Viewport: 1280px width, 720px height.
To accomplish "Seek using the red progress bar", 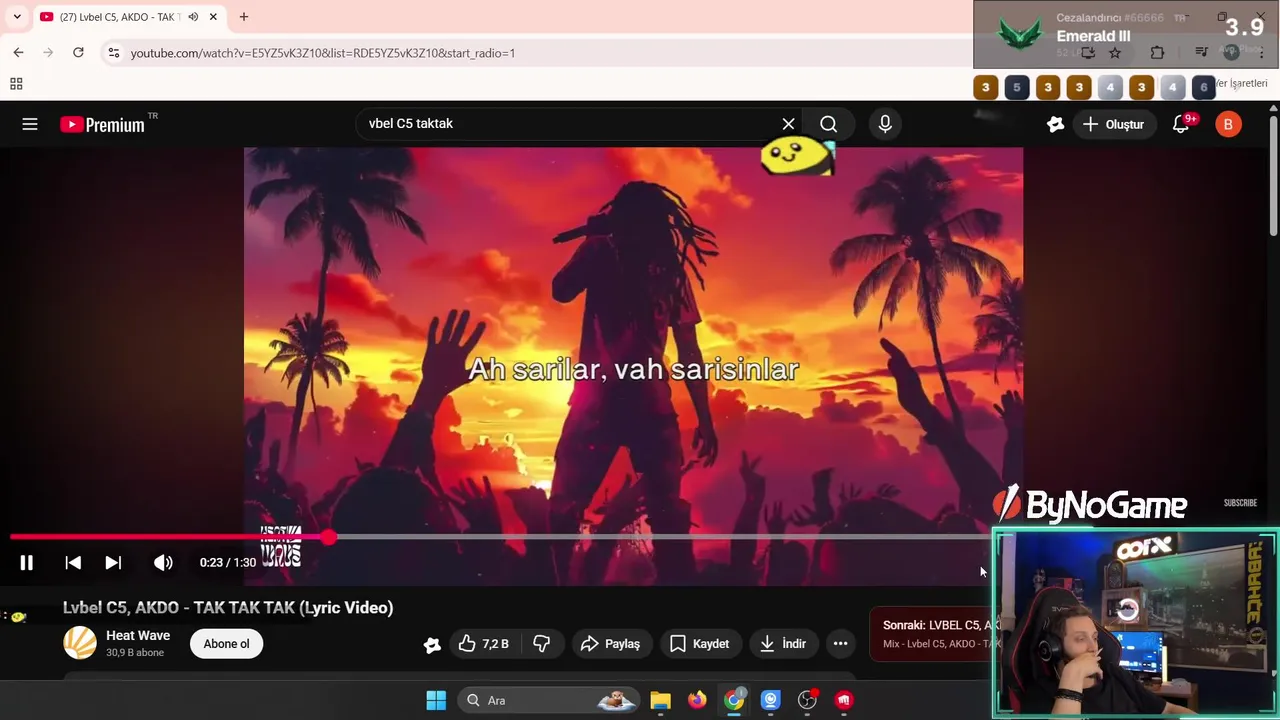I will point(500,538).
